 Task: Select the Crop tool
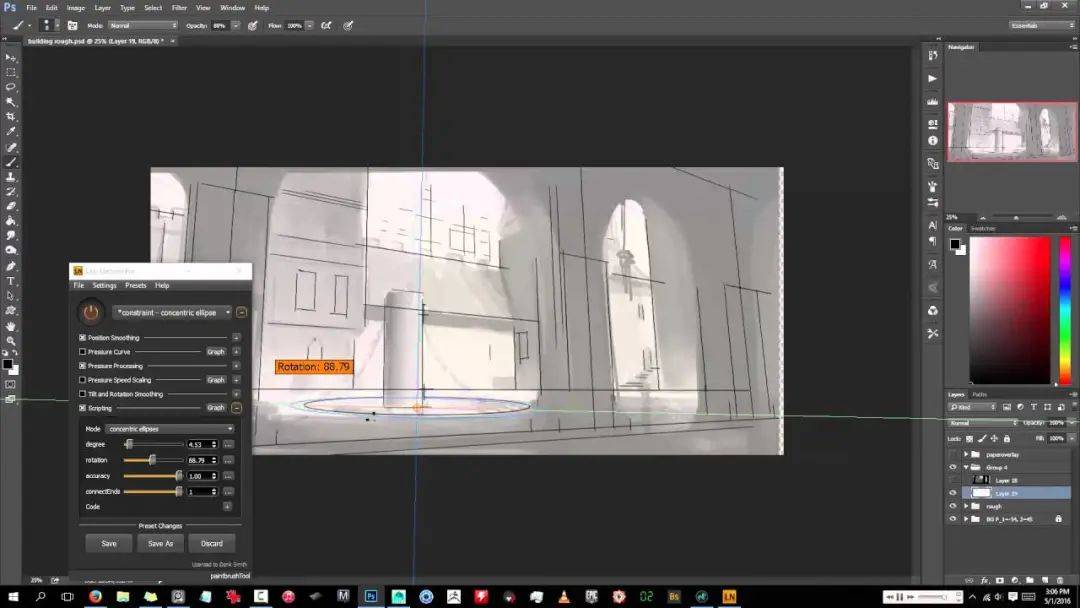11,116
